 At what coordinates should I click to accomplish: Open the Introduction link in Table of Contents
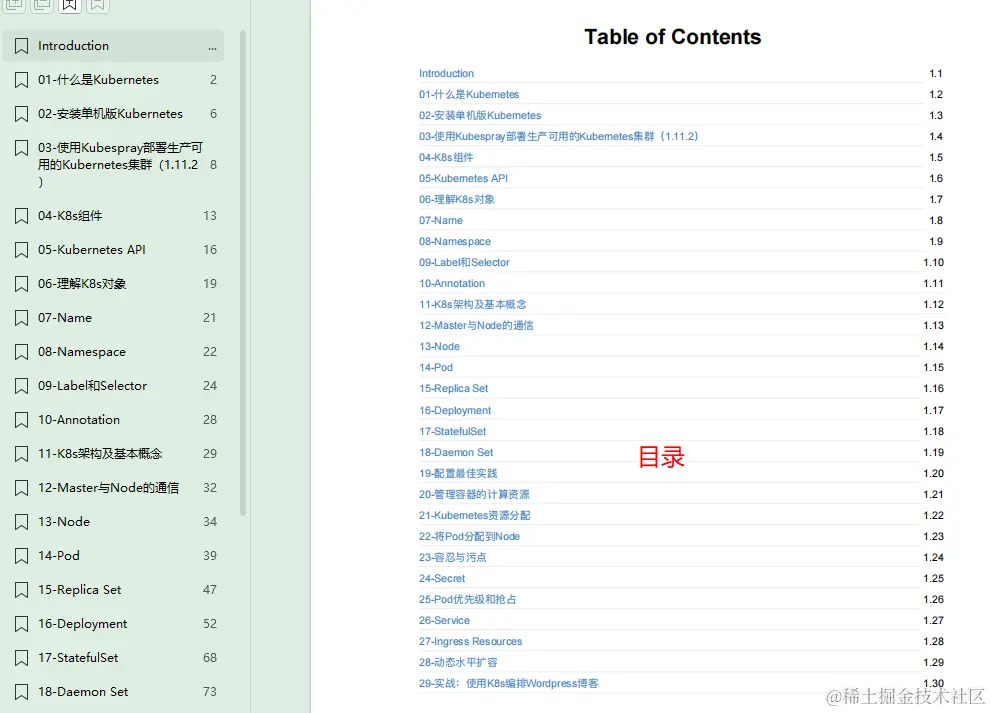pyautogui.click(x=446, y=73)
